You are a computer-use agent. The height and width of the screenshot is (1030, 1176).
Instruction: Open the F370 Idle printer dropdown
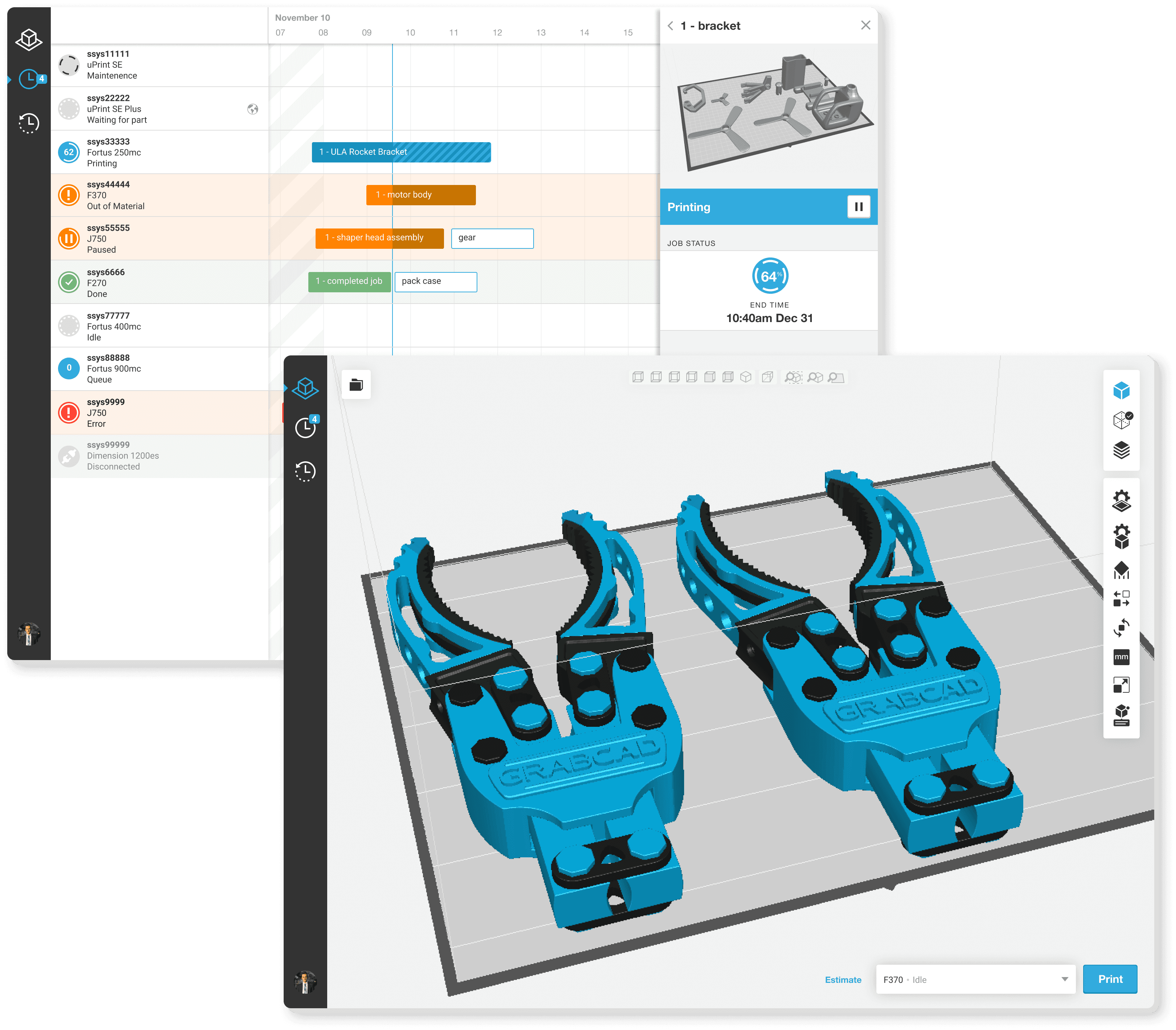[x=975, y=980]
